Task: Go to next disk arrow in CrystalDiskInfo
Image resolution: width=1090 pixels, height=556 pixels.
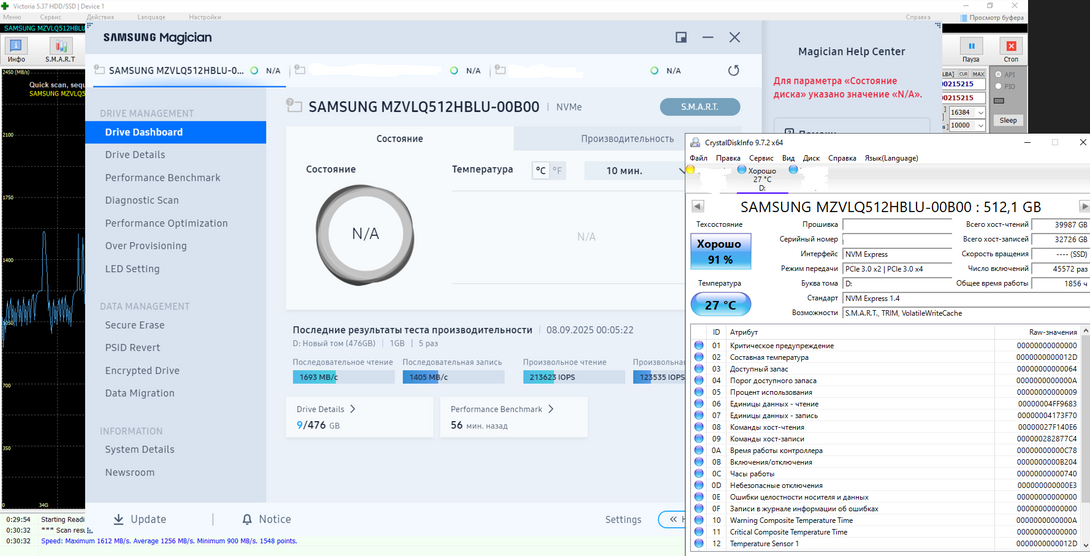Action: [x=1084, y=206]
